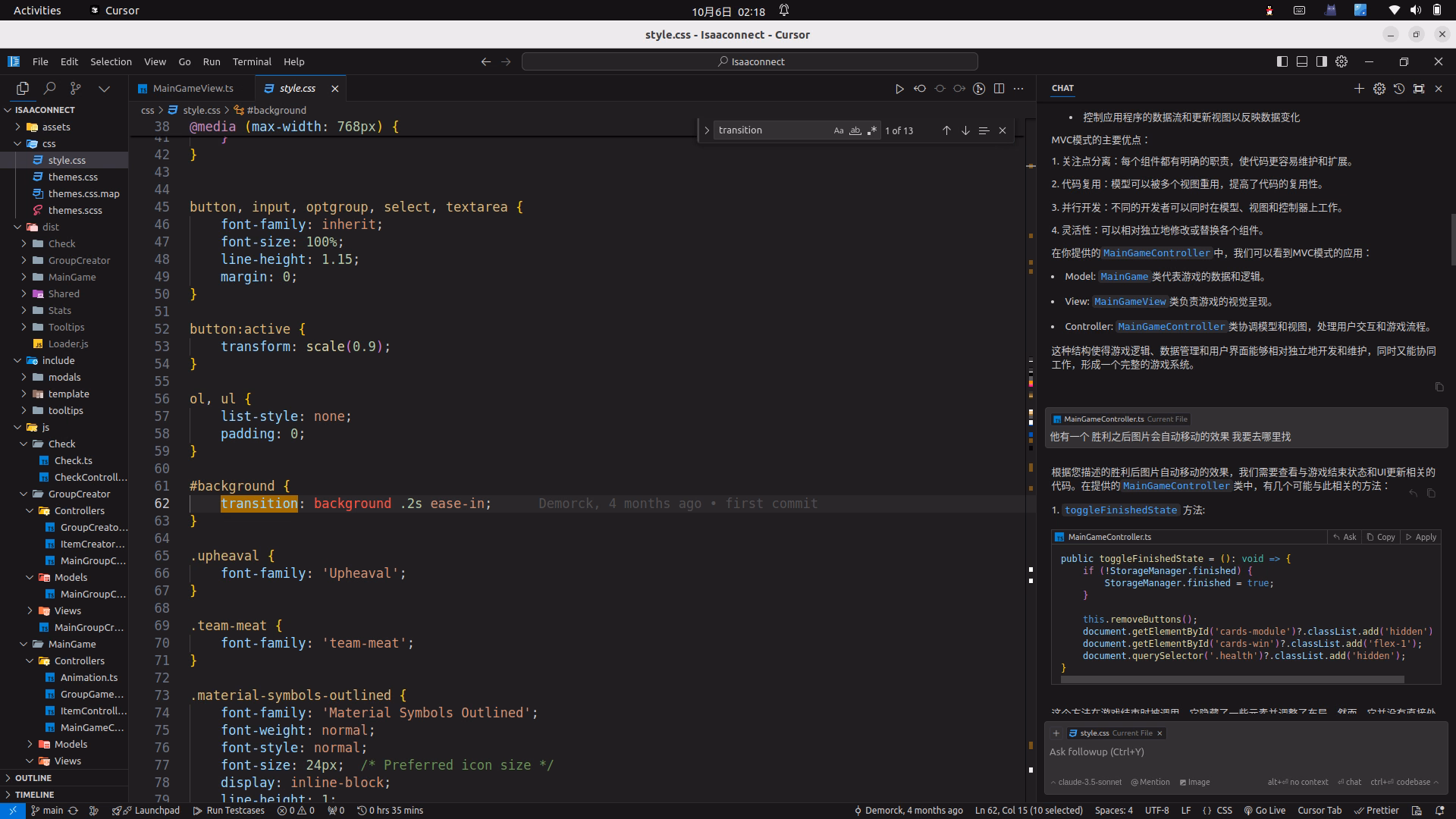This screenshot has height=819, width=1456.
Task: Toggle Use Regular Expression in find
Action: [x=872, y=130]
